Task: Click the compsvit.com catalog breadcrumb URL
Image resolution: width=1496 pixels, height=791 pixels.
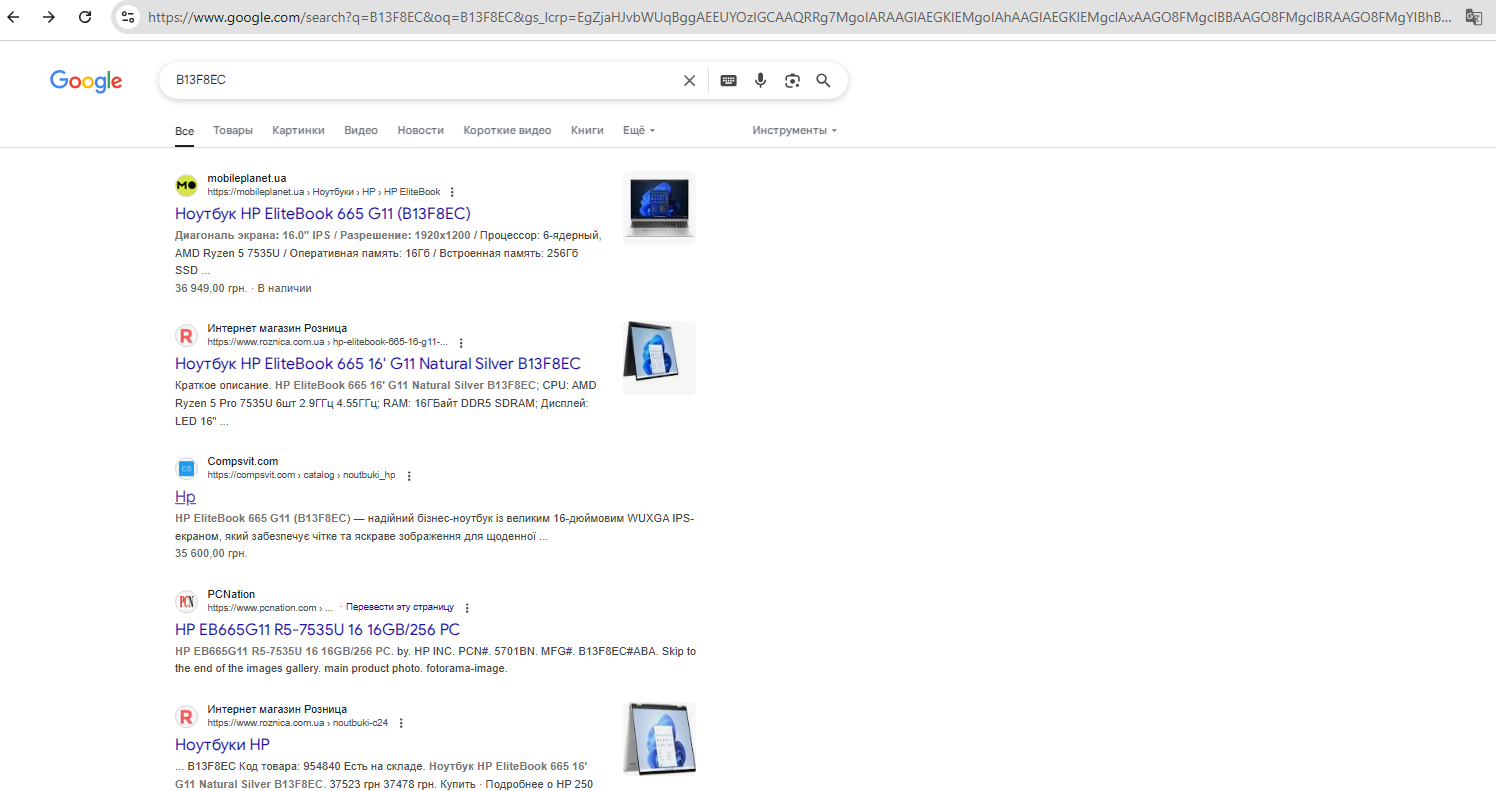Action: (302, 476)
